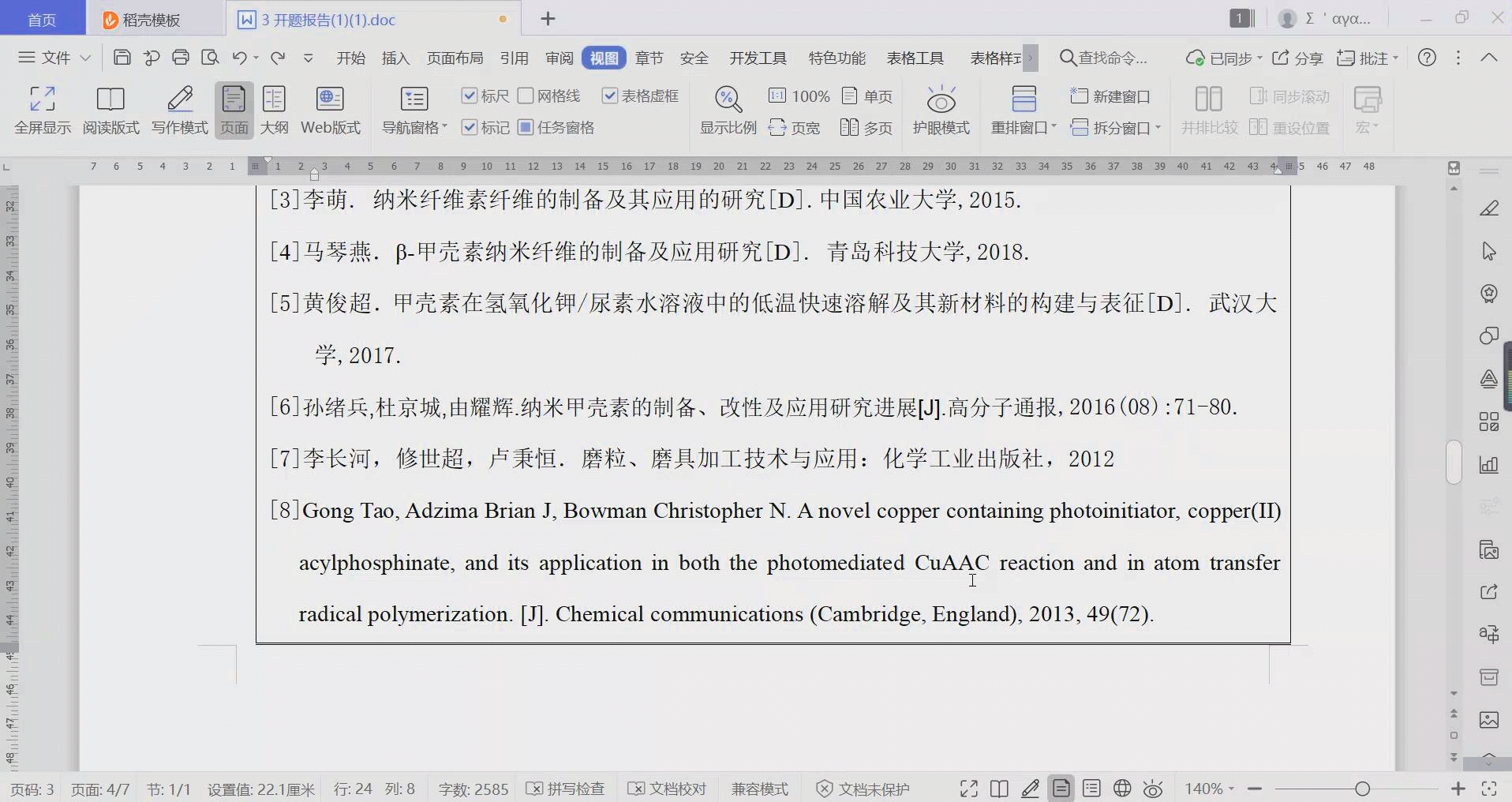Click the chart icon in right sidebar
1512x802 pixels.
point(1489,464)
